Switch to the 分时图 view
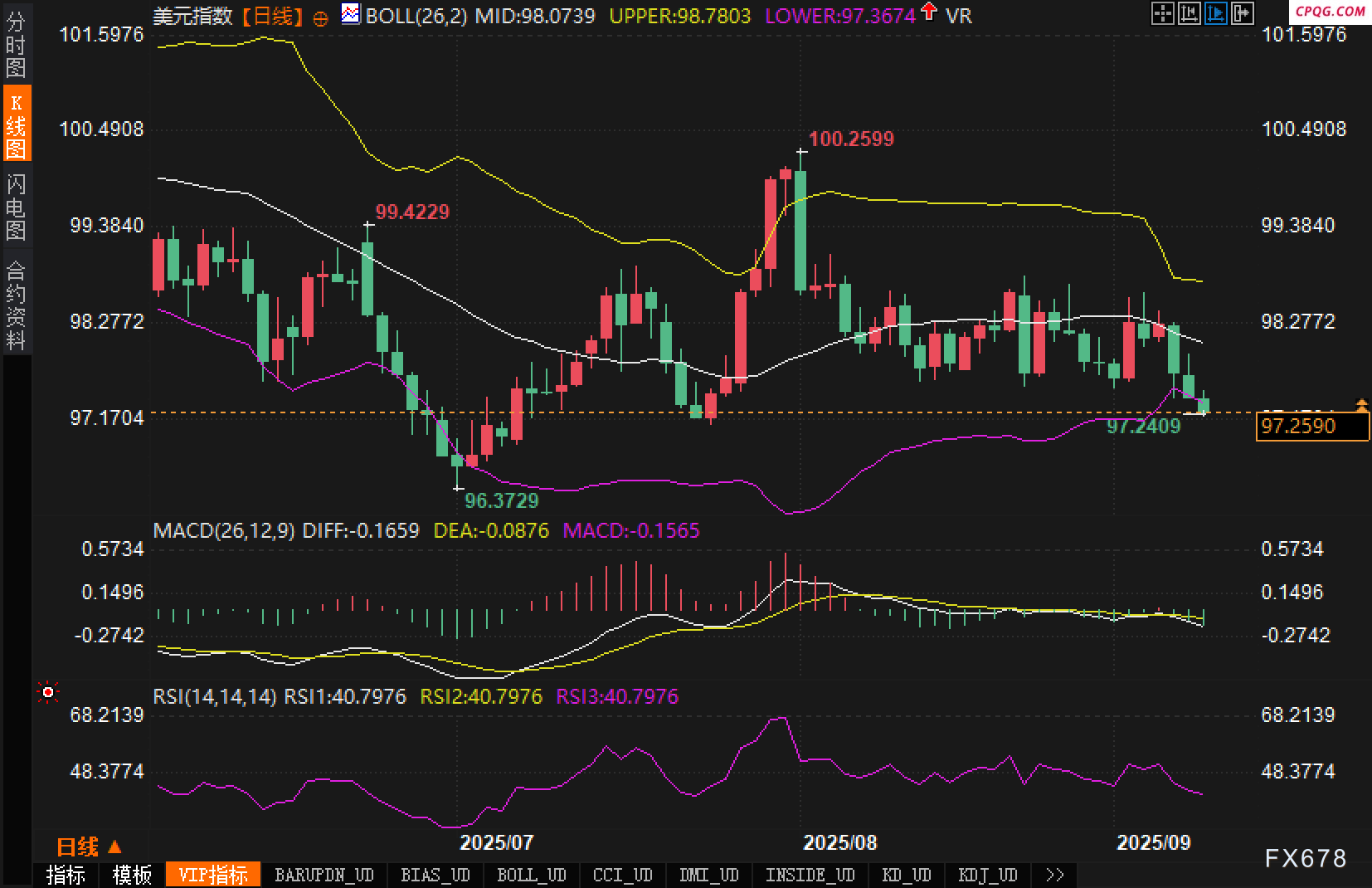The height and width of the screenshot is (888, 1372). pyautogui.click(x=16, y=44)
